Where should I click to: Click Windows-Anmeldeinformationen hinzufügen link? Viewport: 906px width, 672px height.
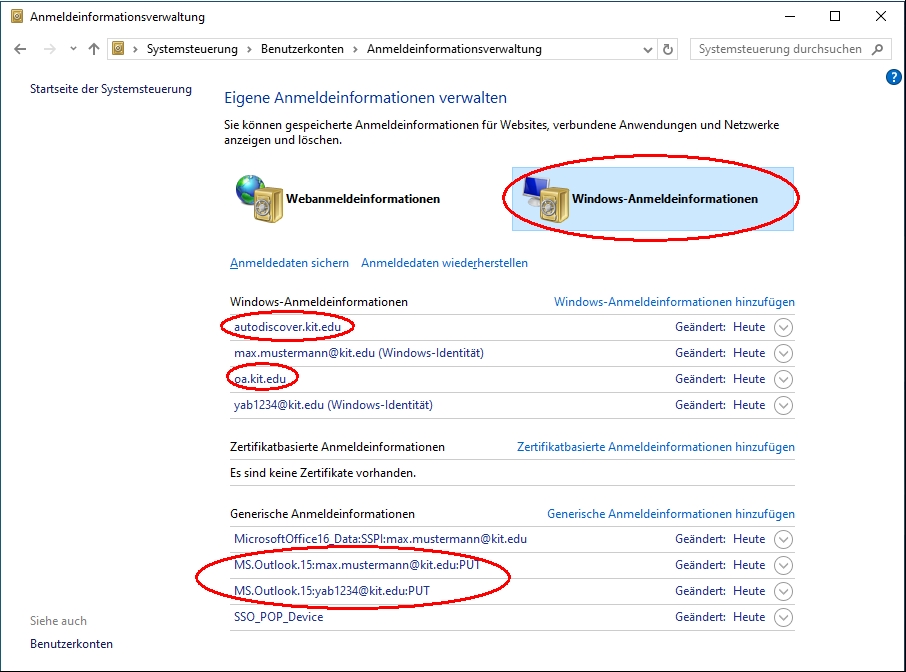[x=674, y=302]
